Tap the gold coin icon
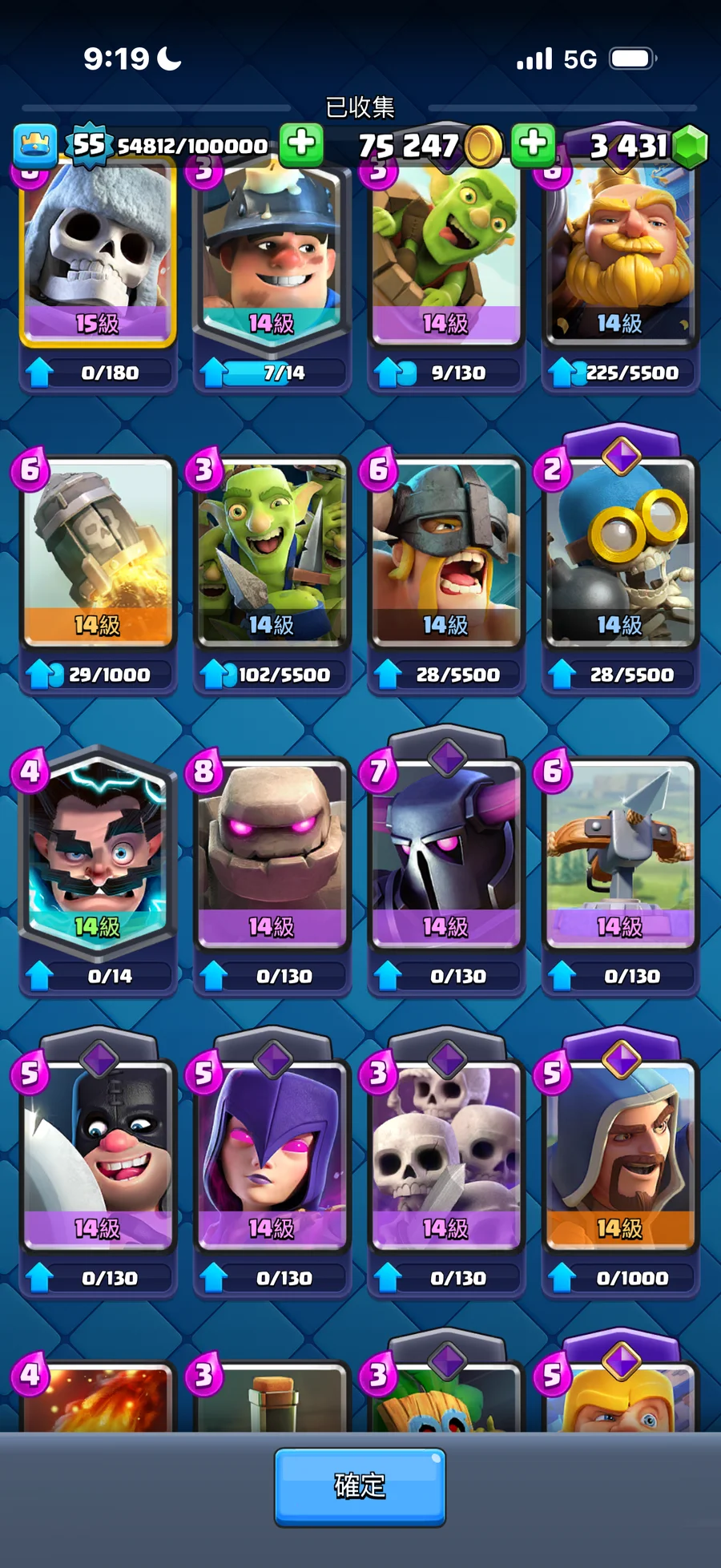Screen dimensions: 721x1568 [483, 147]
